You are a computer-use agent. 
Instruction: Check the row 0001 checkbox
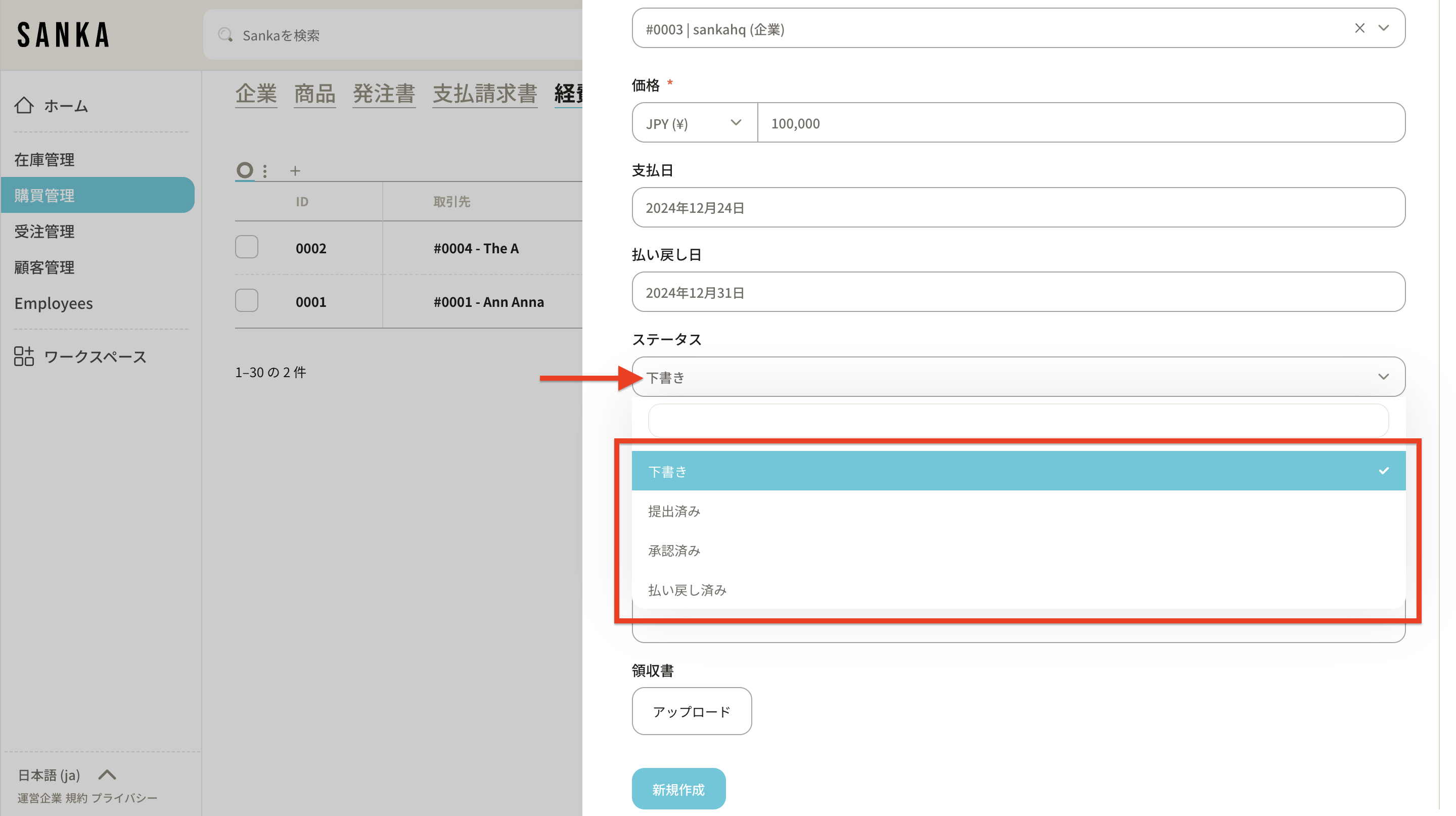coord(246,301)
